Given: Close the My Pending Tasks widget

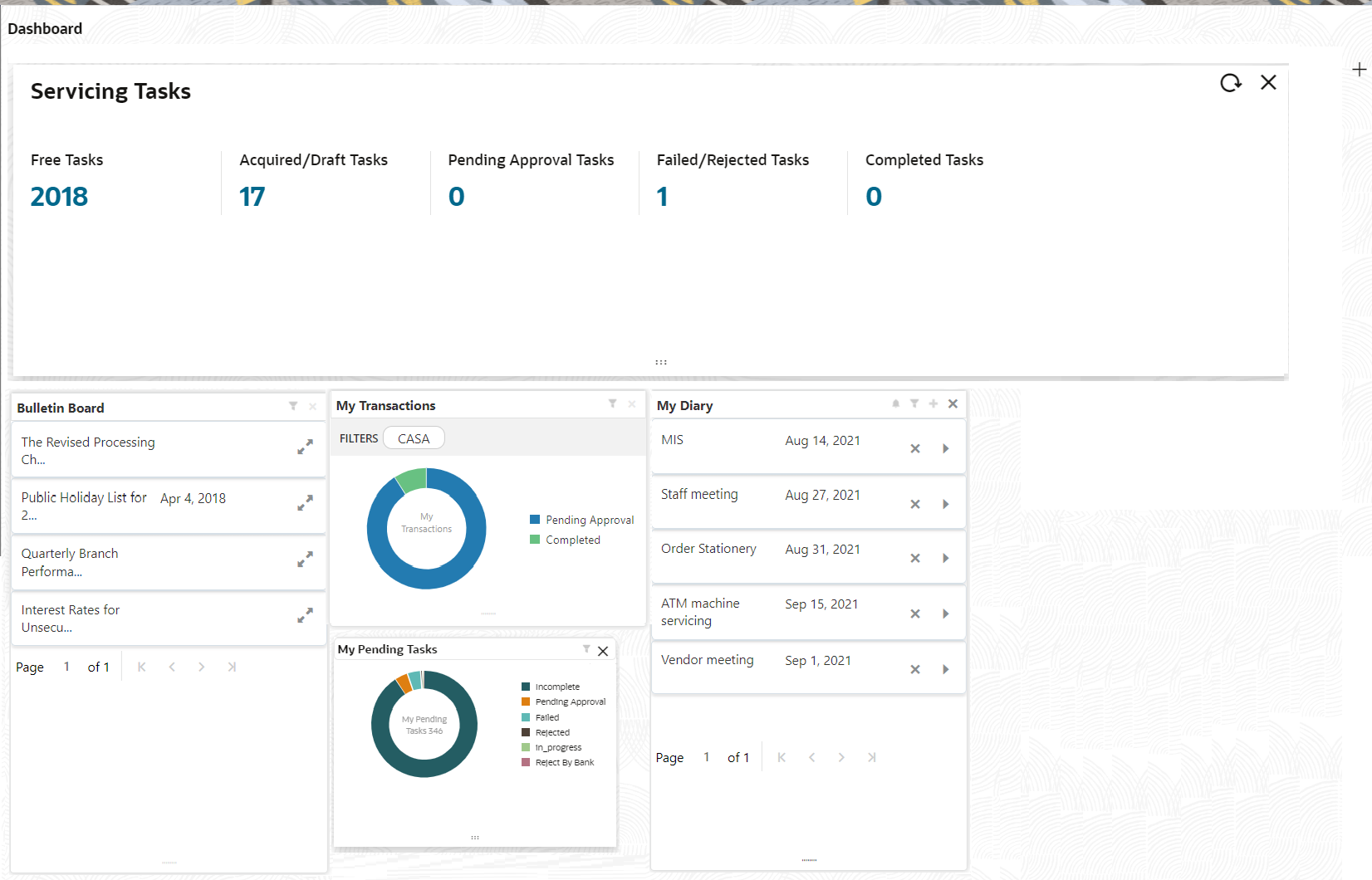Looking at the screenshot, I should click(603, 651).
